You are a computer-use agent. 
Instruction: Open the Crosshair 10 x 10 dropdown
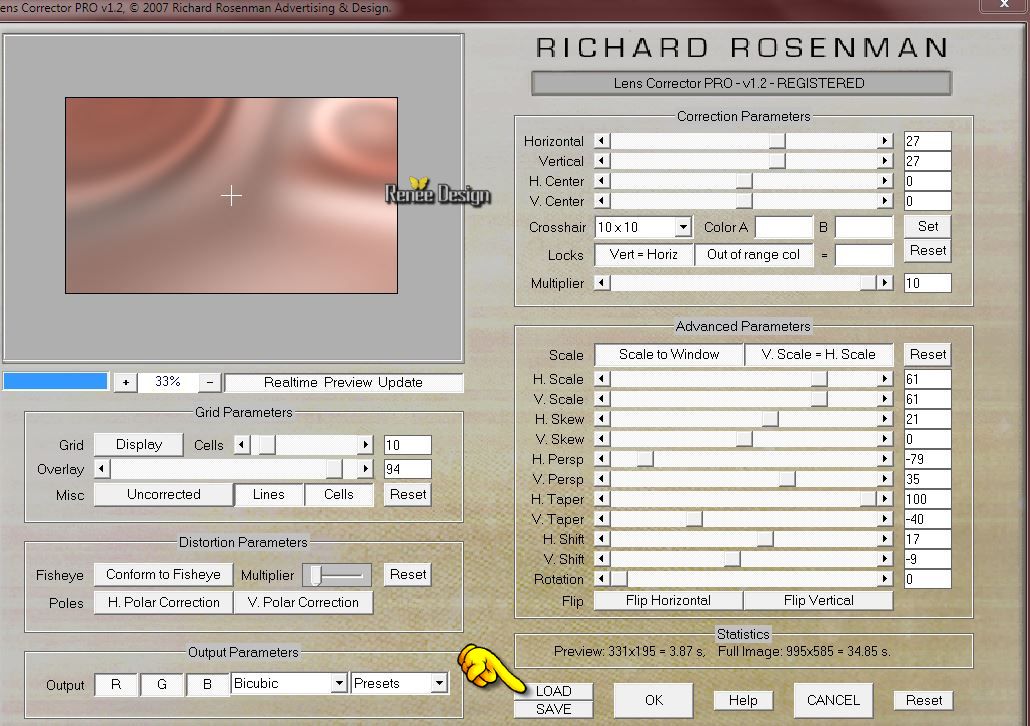[683, 227]
